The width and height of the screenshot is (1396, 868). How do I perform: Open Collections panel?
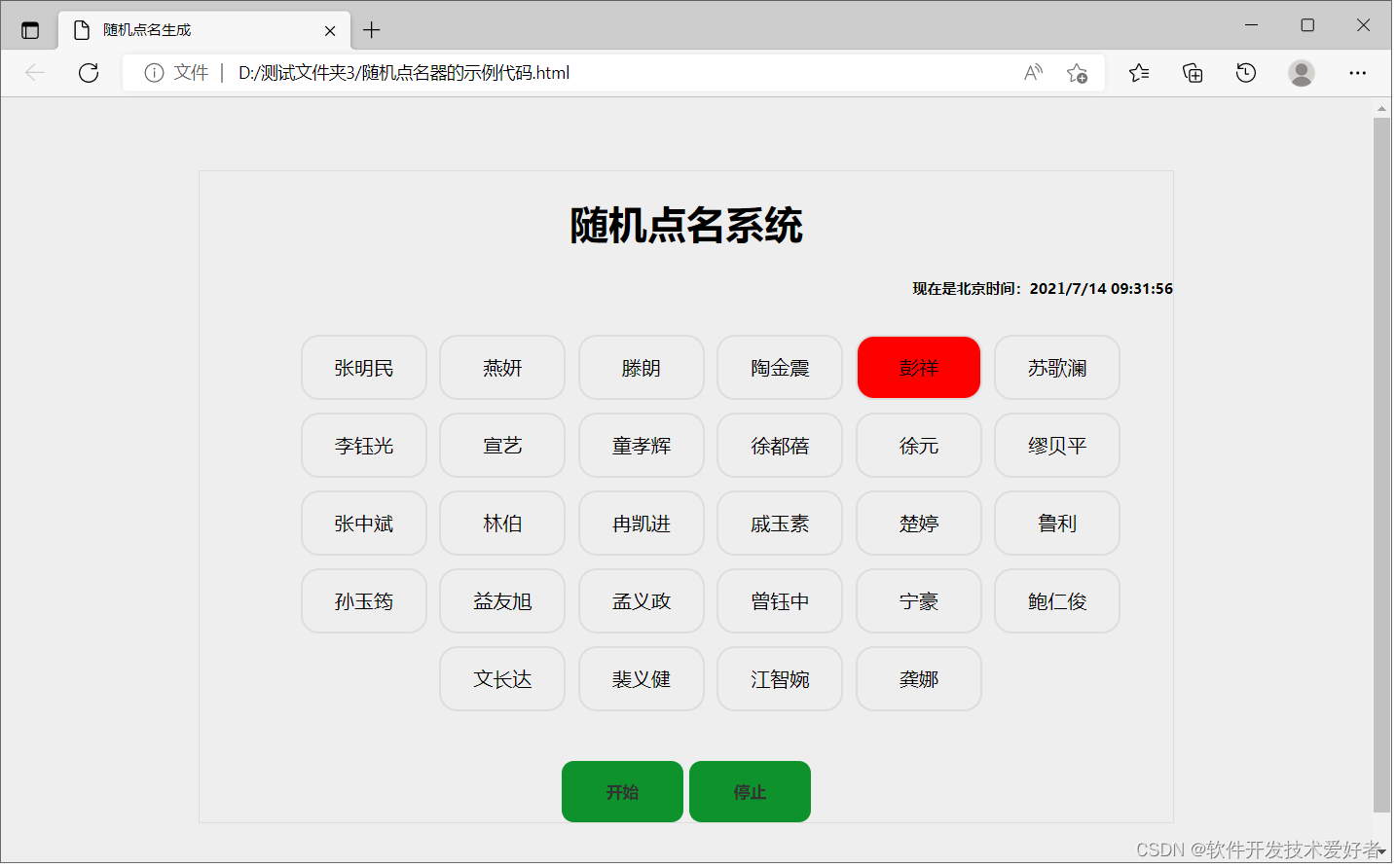click(x=1193, y=73)
